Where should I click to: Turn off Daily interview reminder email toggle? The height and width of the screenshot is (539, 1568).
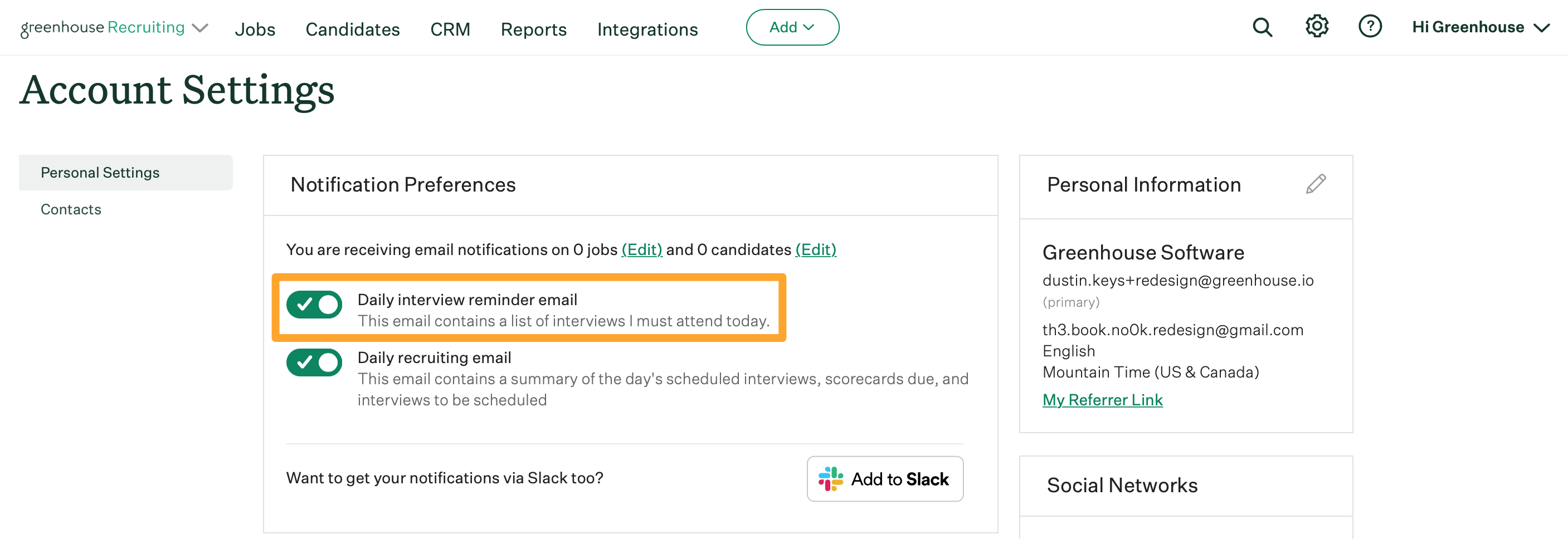(x=314, y=304)
